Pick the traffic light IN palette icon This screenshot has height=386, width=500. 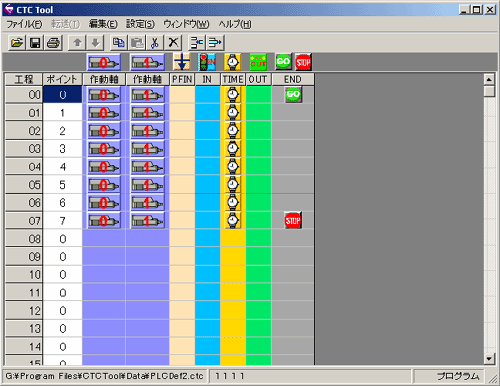tap(207, 62)
